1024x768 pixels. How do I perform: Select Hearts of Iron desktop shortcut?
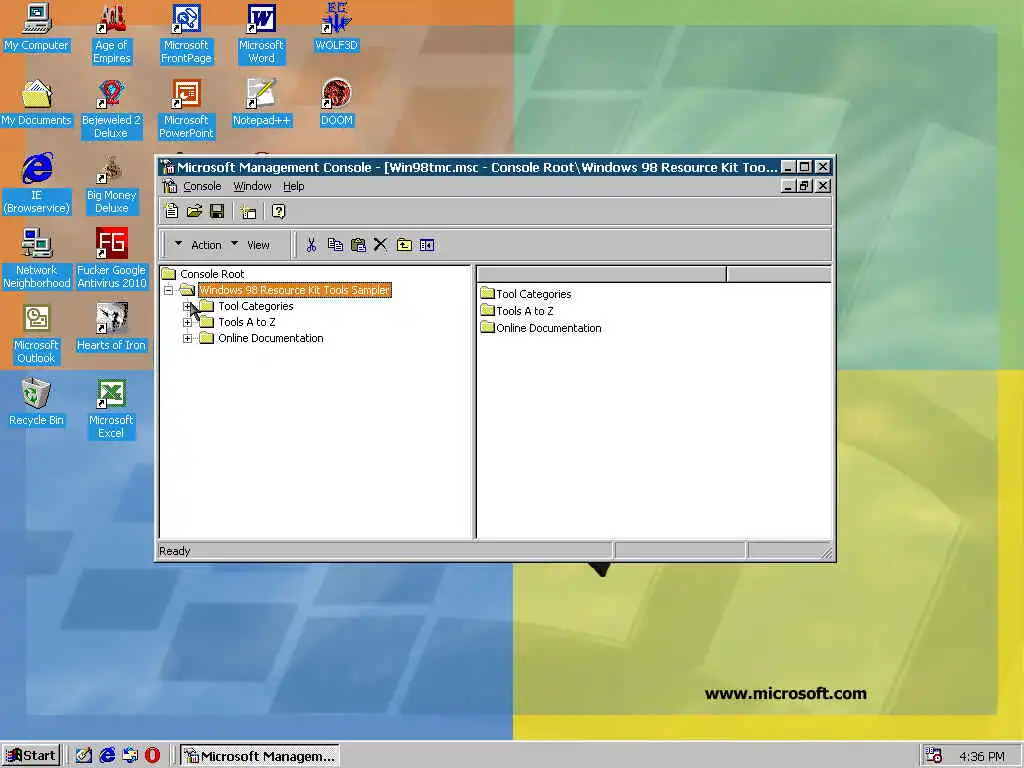tap(111, 328)
